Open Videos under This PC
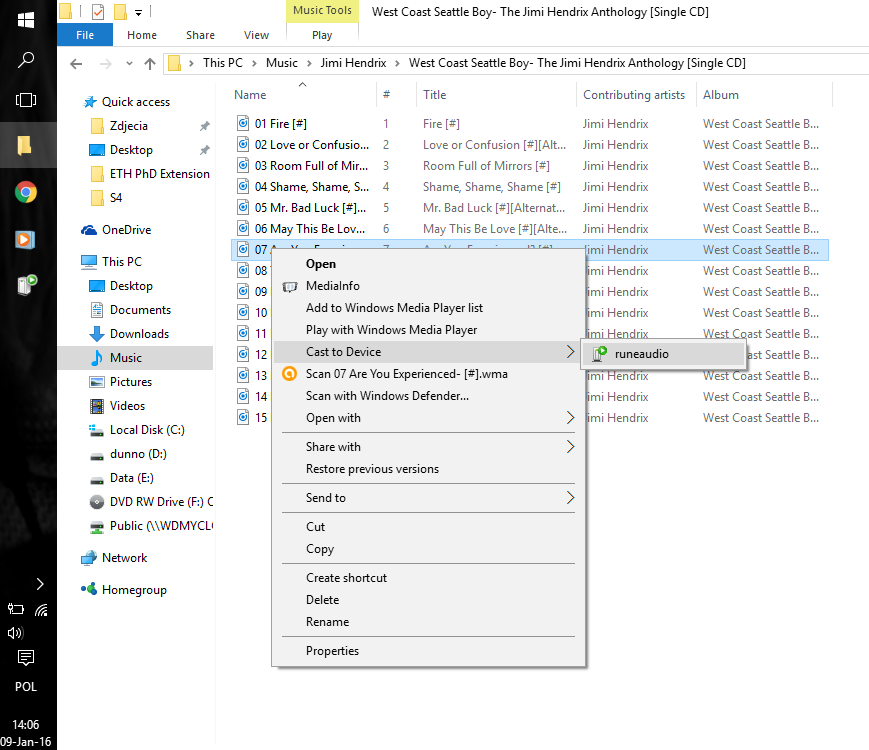Screen dimensions: 869x750 (127, 406)
